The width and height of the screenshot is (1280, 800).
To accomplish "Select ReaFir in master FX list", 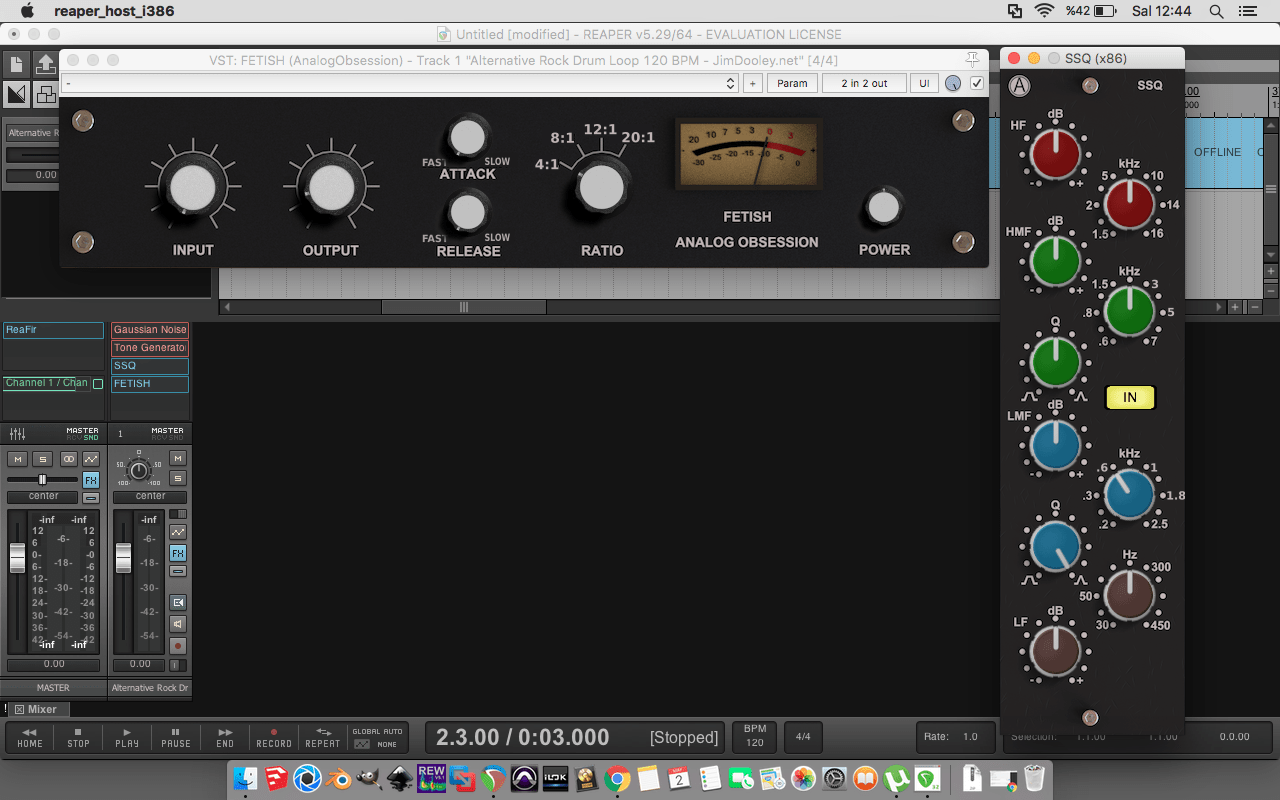I will [x=53, y=330].
